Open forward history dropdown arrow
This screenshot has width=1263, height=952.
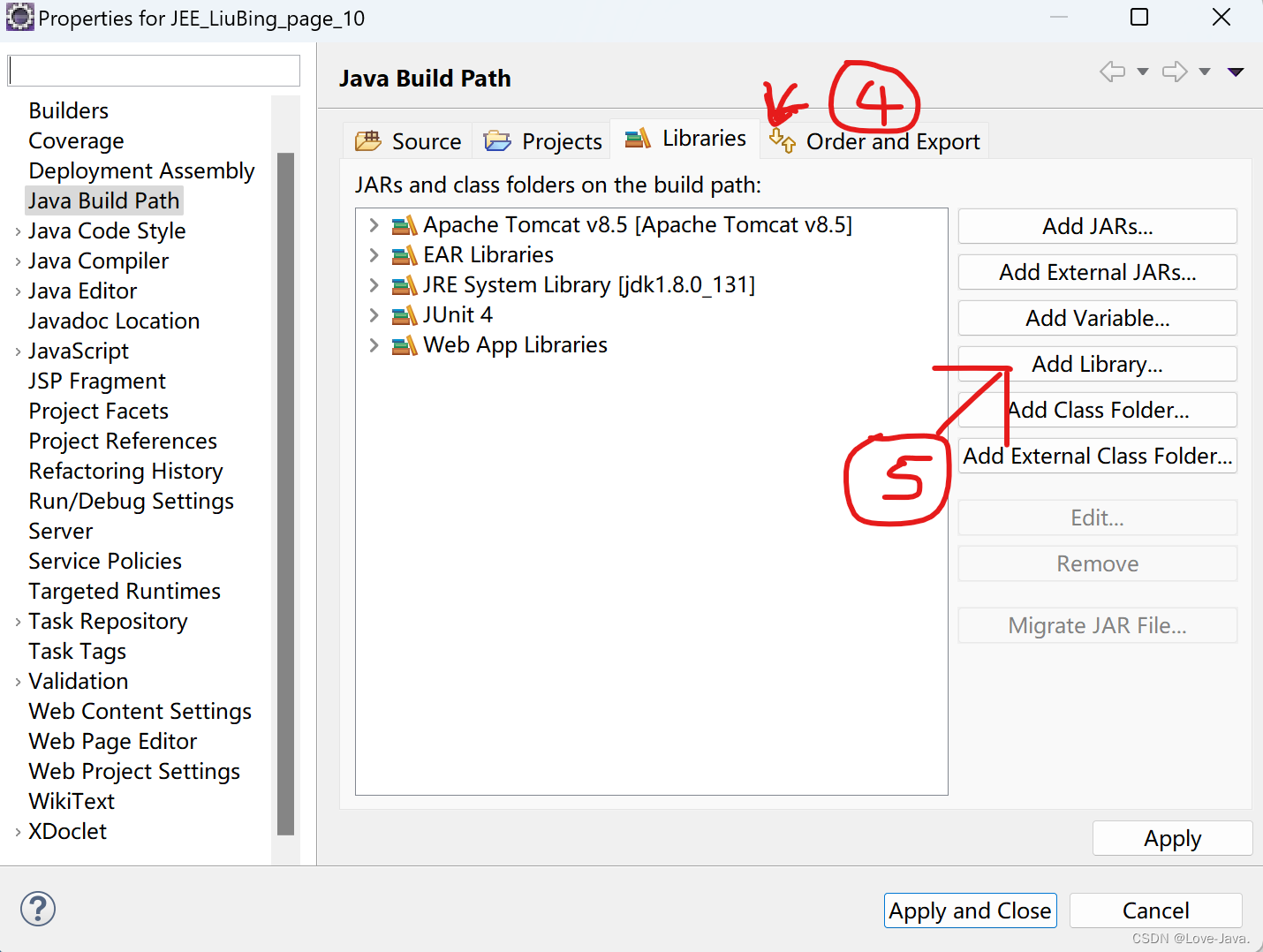[x=1205, y=72]
